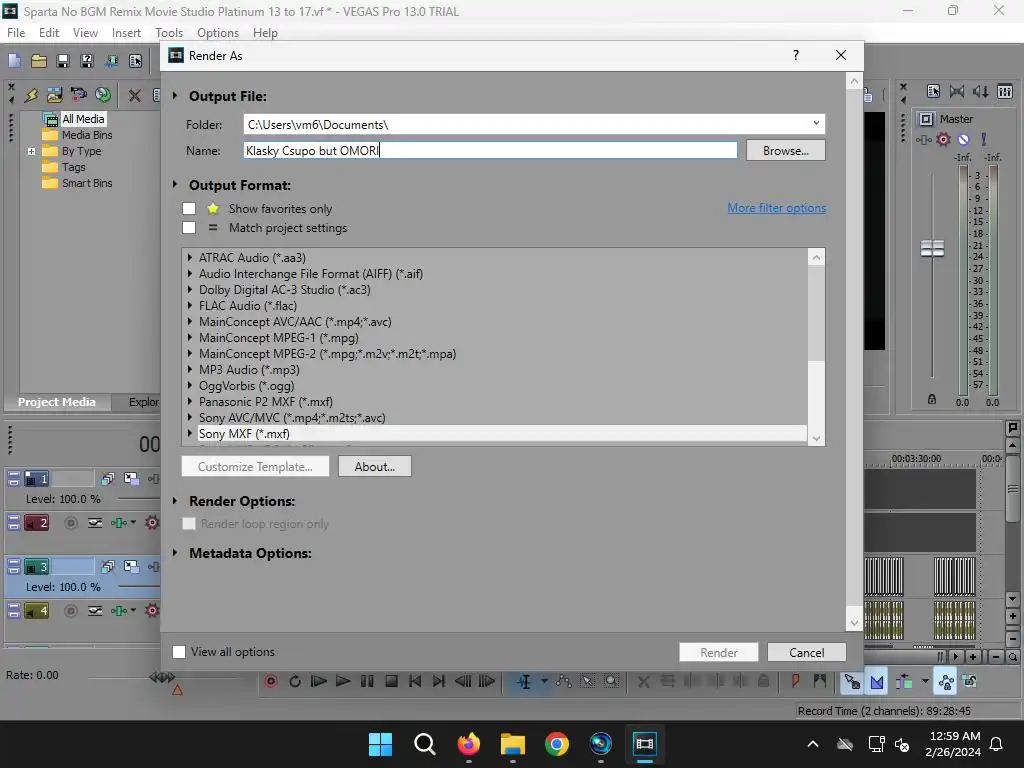Click the Open project folder icon

coord(39,61)
